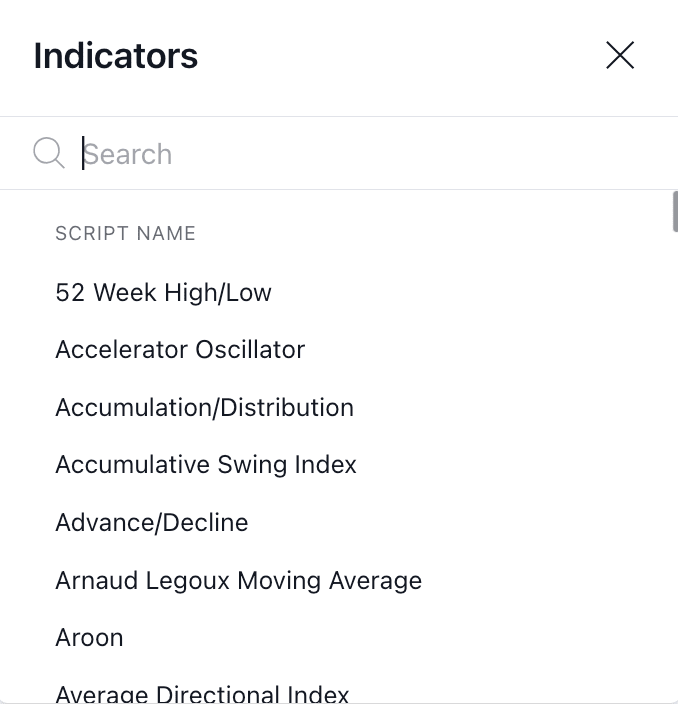Close the Indicators dialog
The height and width of the screenshot is (704, 678).
tap(620, 55)
